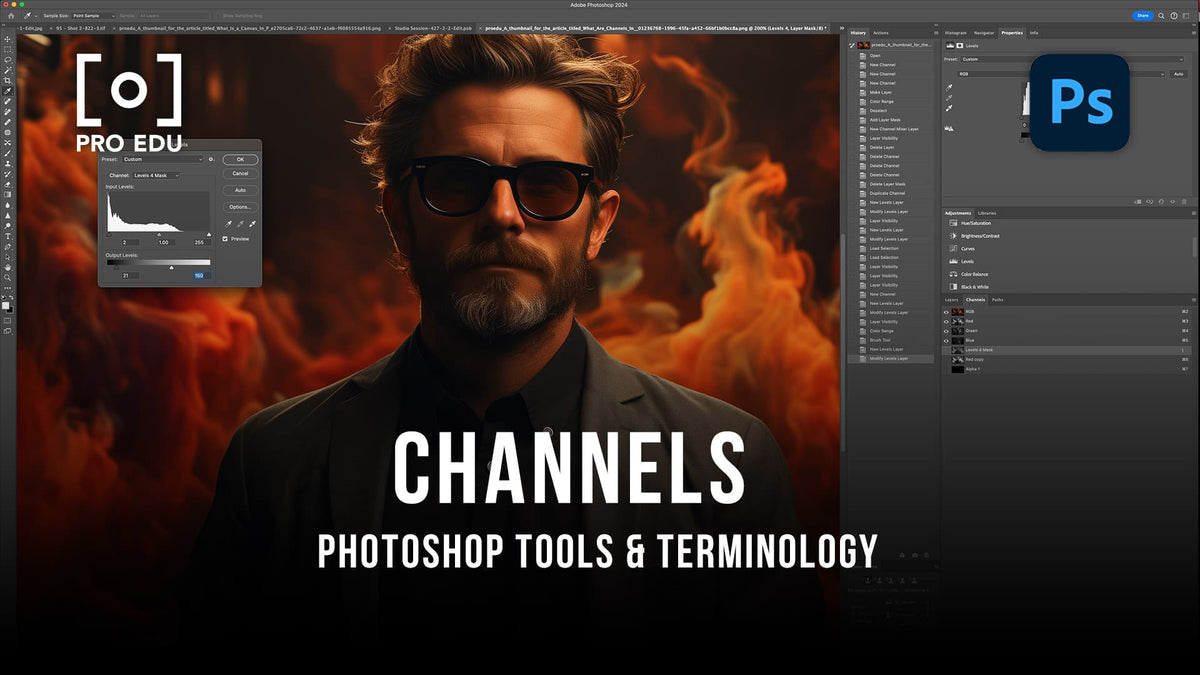This screenshot has width=1200, height=675.
Task: Click the foreground color swatch
Action: point(6,306)
